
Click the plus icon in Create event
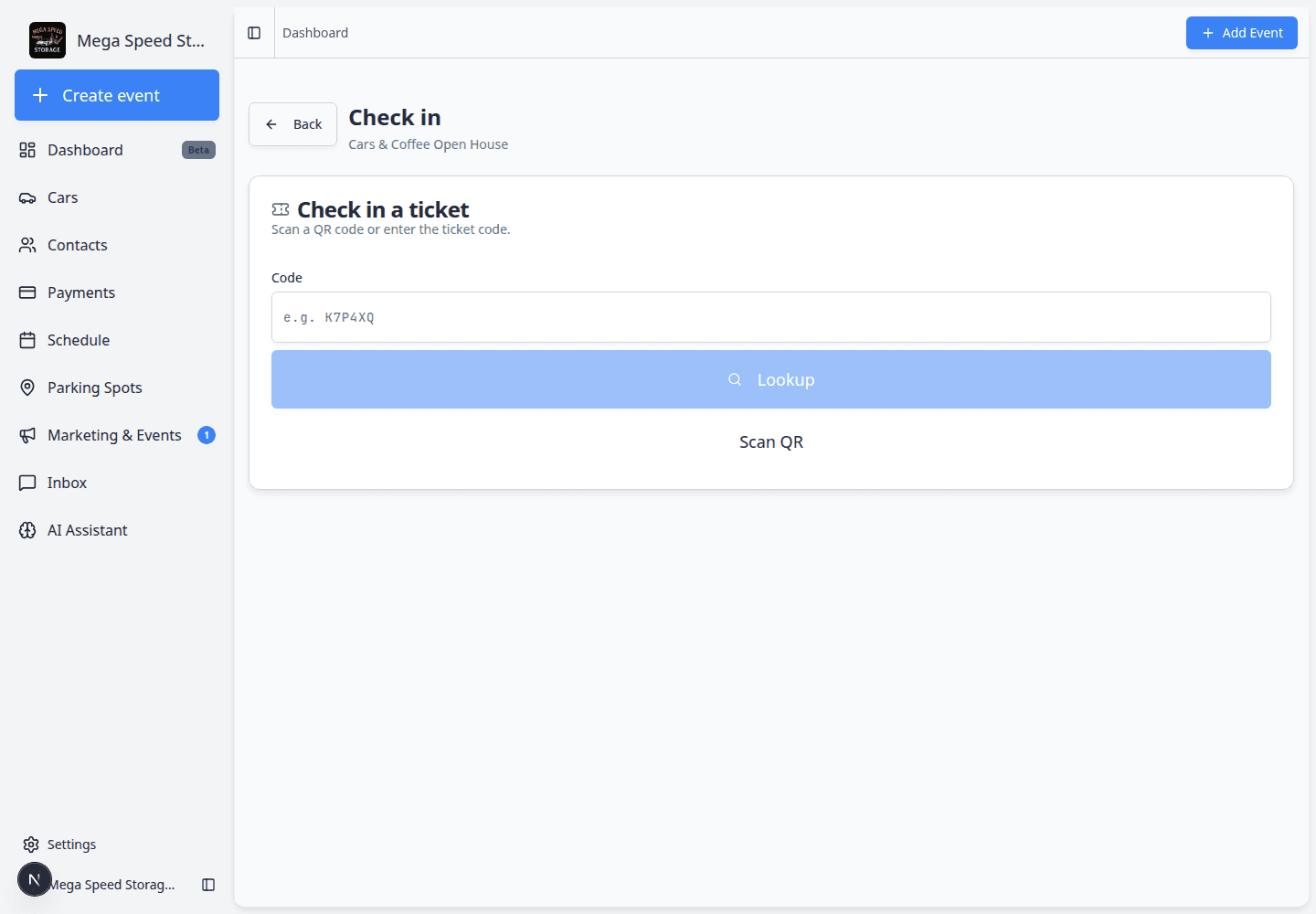[x=40, y=95]
